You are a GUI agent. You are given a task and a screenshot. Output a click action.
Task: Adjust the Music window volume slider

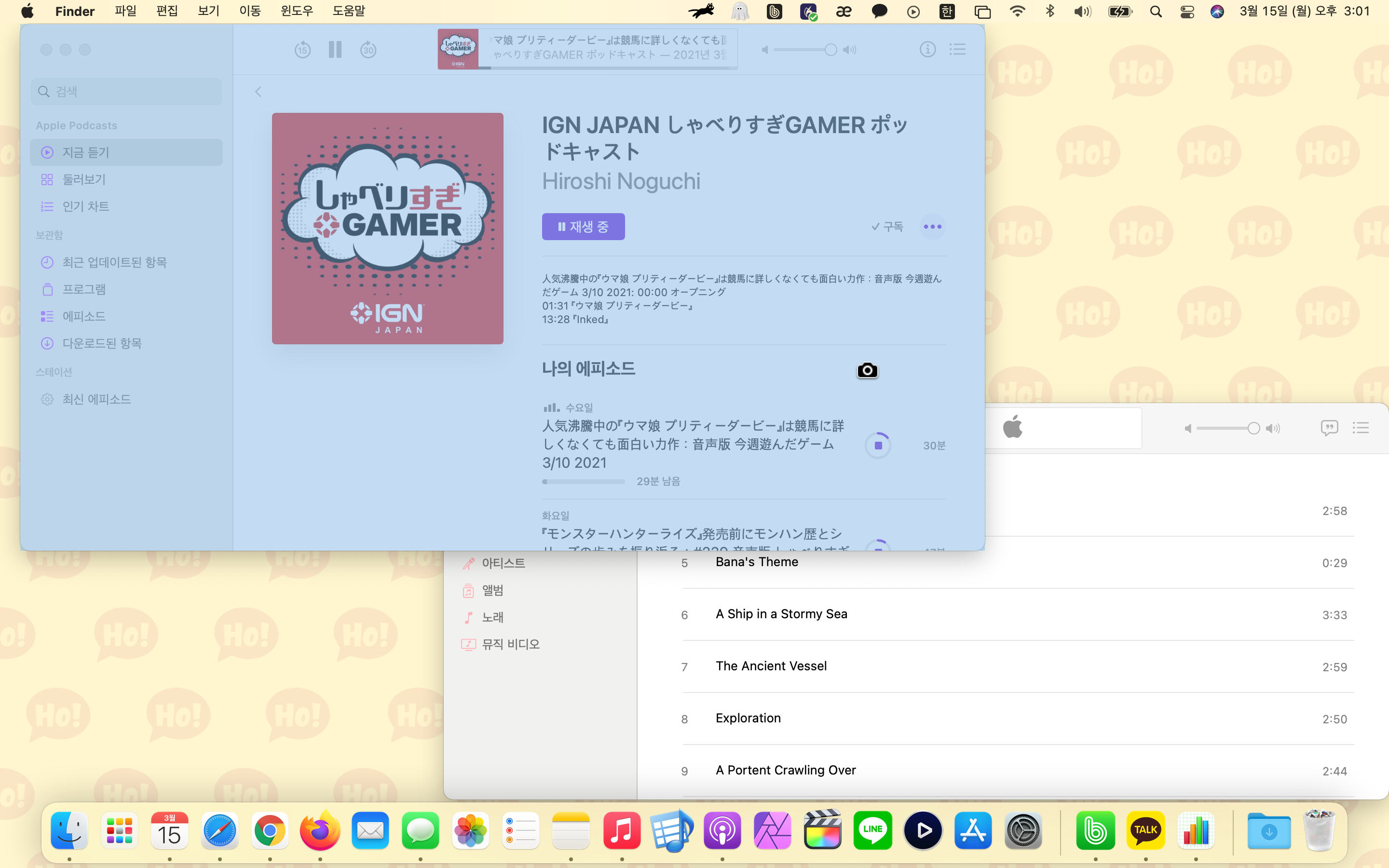click(1228, 428)
